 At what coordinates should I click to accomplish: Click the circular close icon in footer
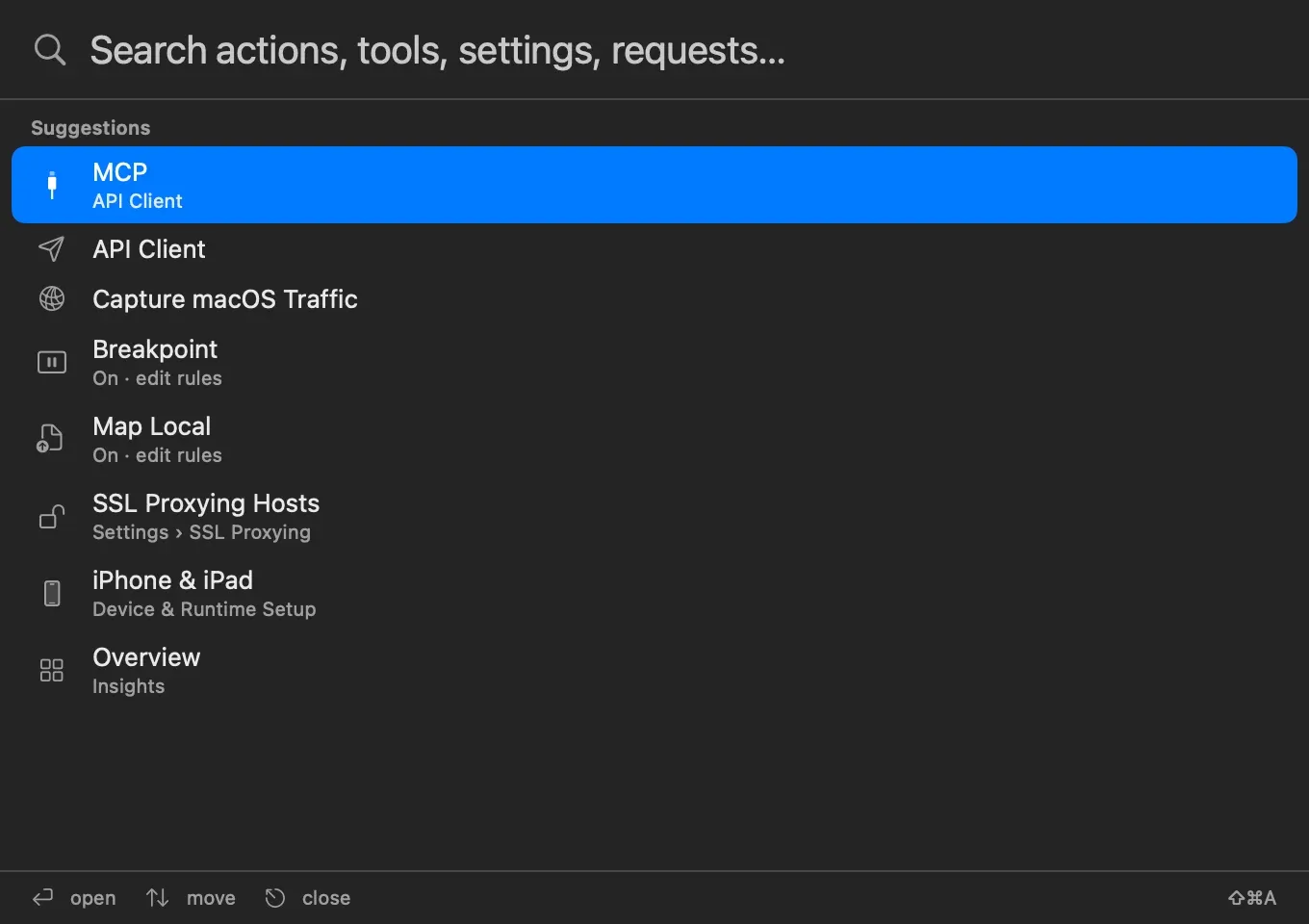[275, 898]
